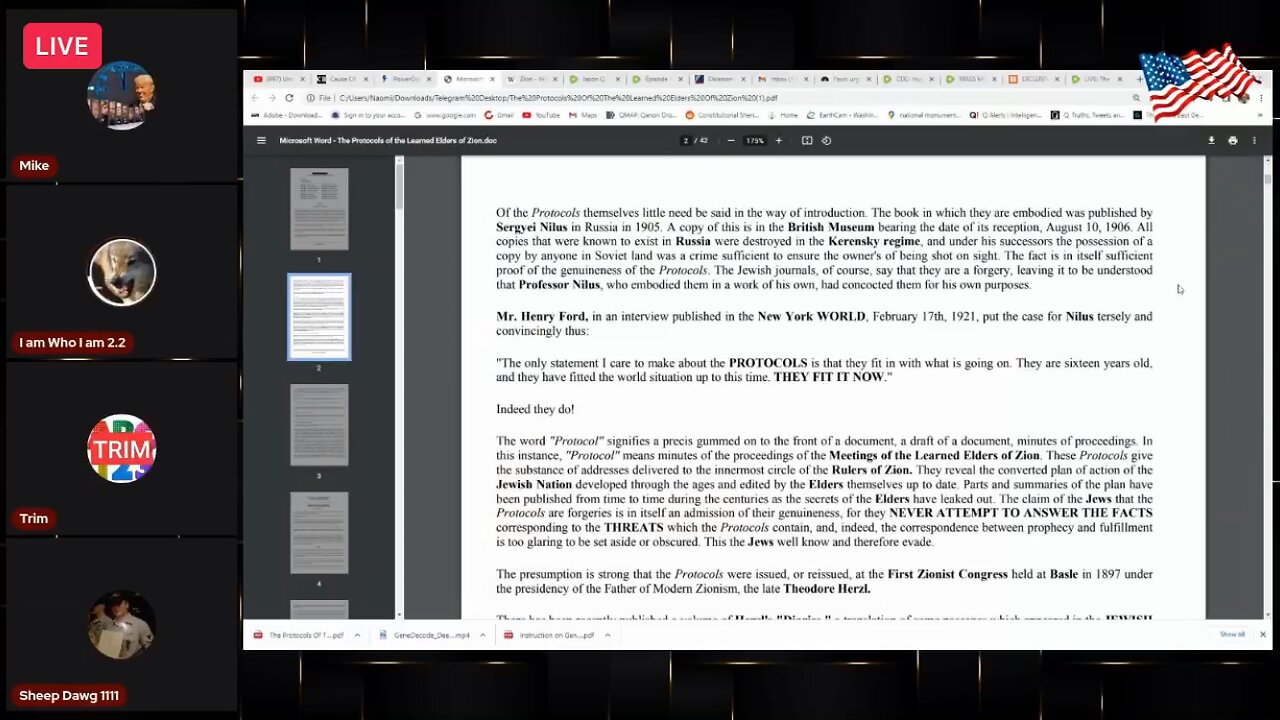Click the fit to page icon
This screenshot has height=720, width=1280.
click(807, 140)
